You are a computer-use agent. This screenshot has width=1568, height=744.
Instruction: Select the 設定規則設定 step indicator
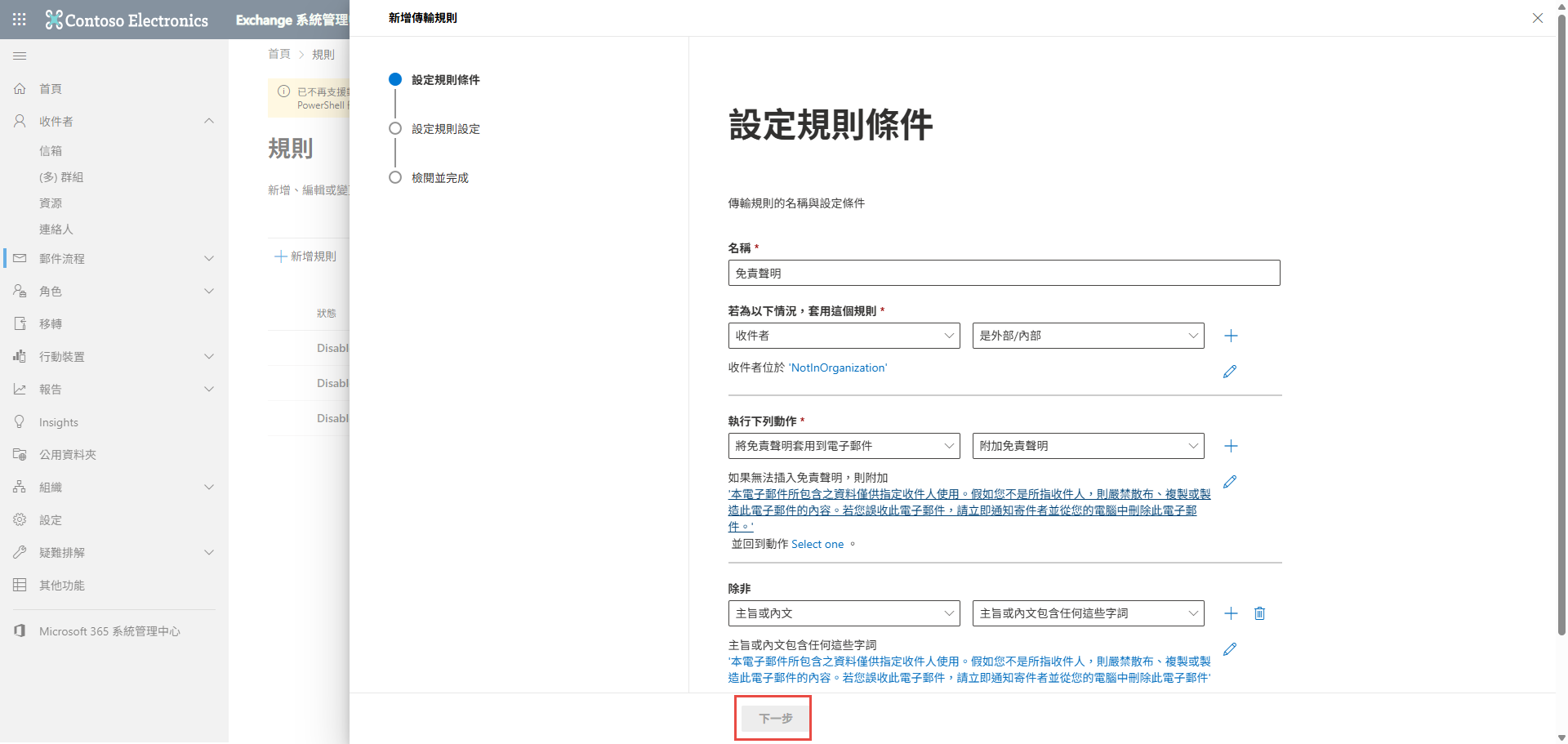pos(395,128)
